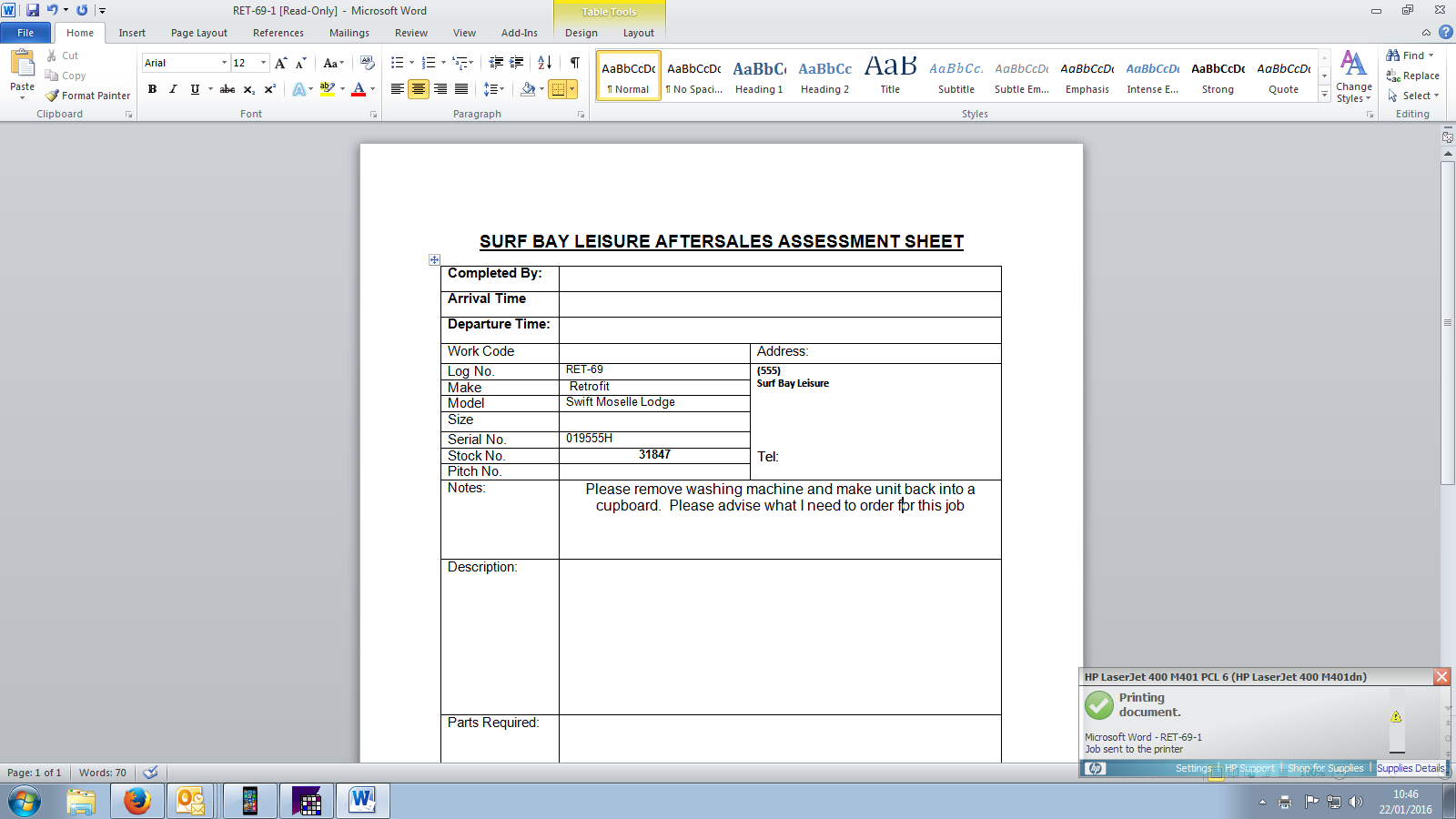Toggle superscript formatting
This screenshot has width=1456, height=819.
[x=269, y=89]
